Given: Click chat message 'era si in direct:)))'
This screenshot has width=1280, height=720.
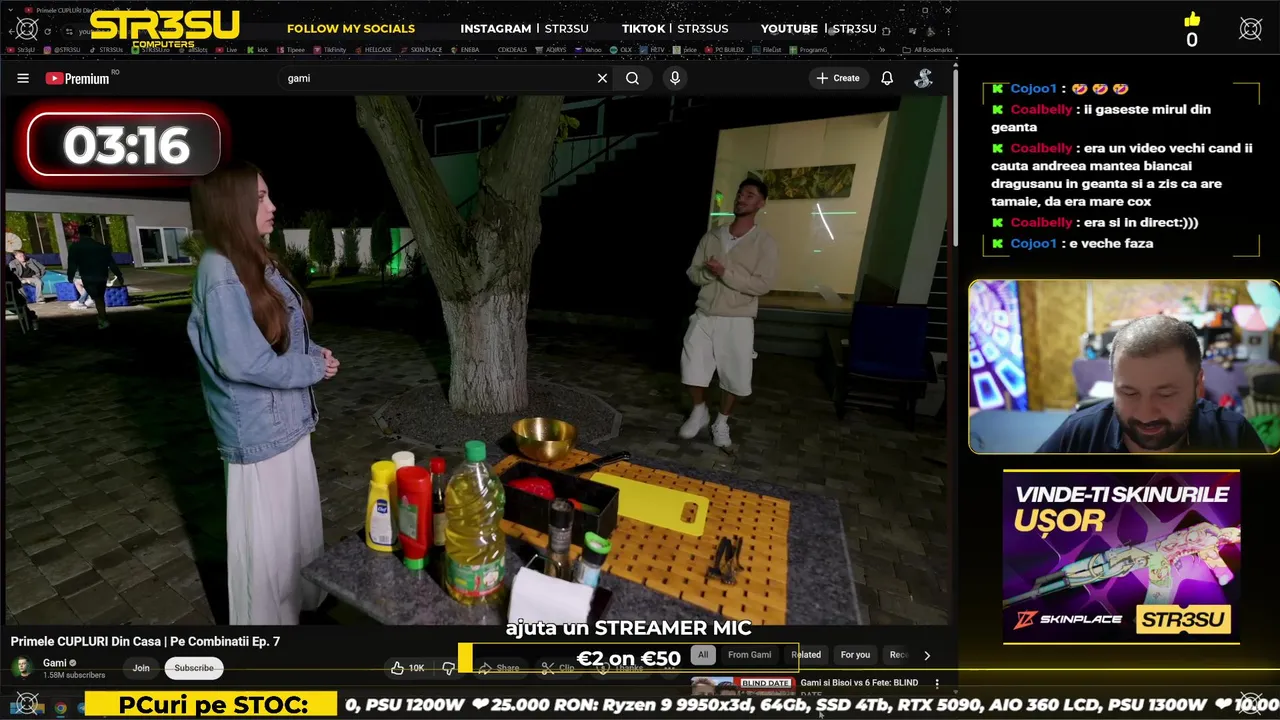Looking at the screenshot, I should pos(1140,222).
